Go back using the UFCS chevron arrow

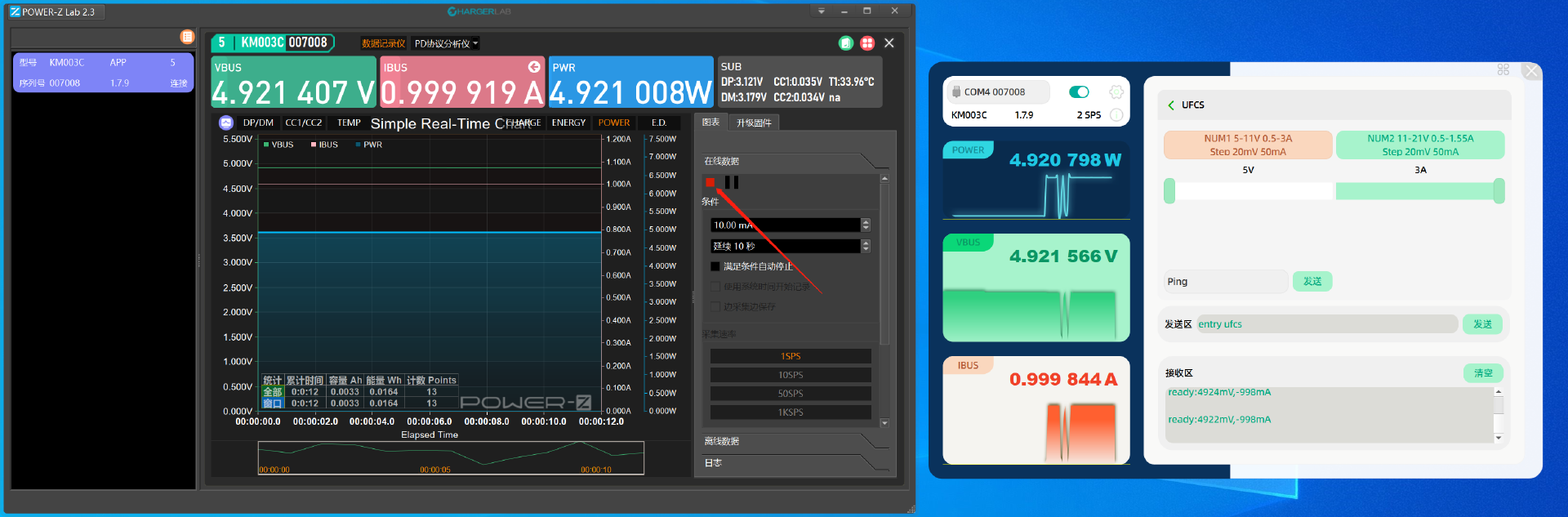point(1171,105)
